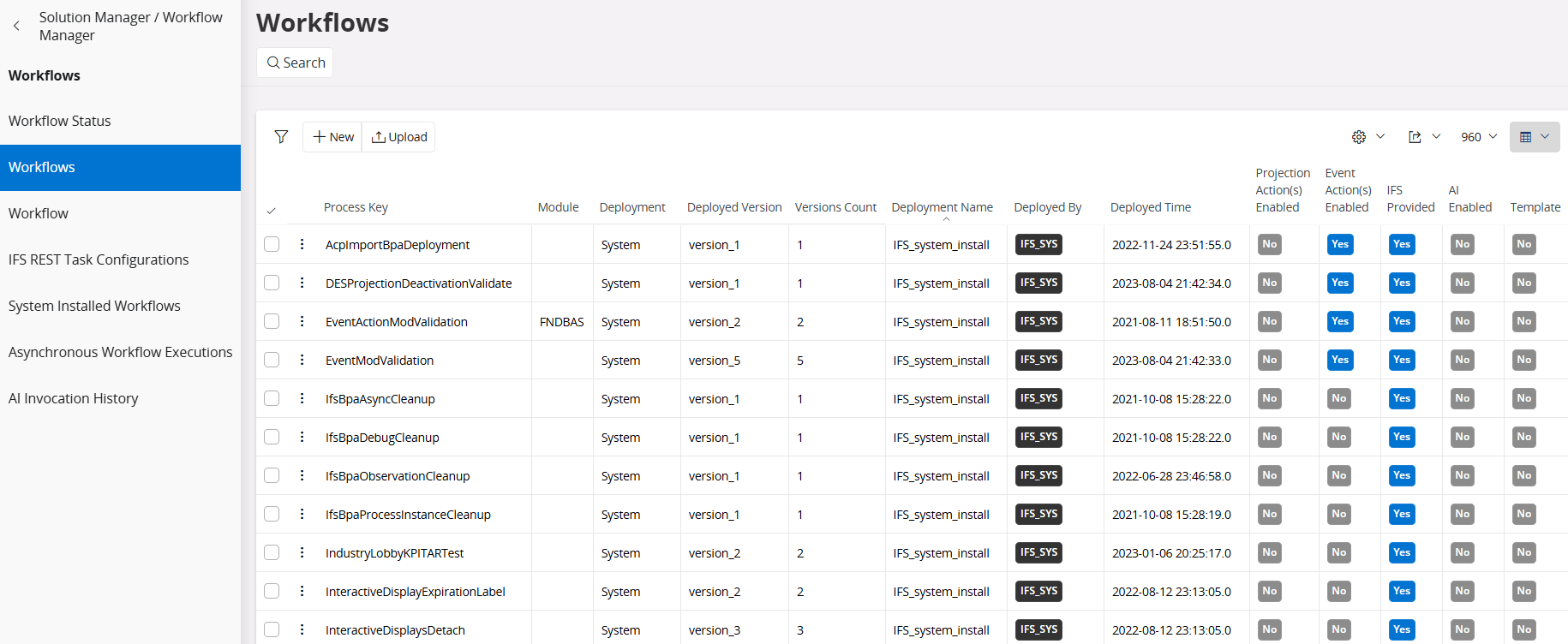The width and height of the screenshot is (1568, 644).
Task: Open row menu for InteractiveDisplaysDetach
Action: point(302,629)
